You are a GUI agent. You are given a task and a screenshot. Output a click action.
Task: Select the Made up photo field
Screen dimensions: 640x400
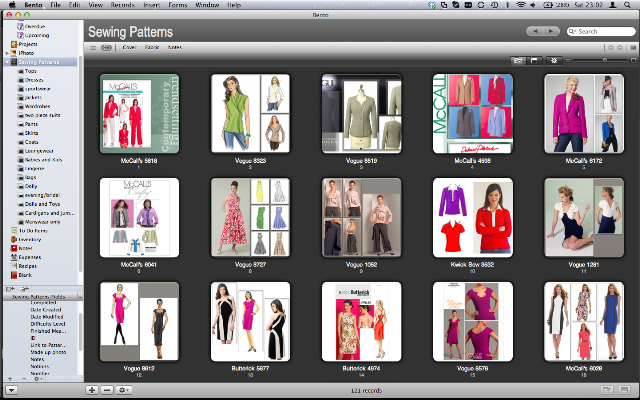click(x=48, y=352)
